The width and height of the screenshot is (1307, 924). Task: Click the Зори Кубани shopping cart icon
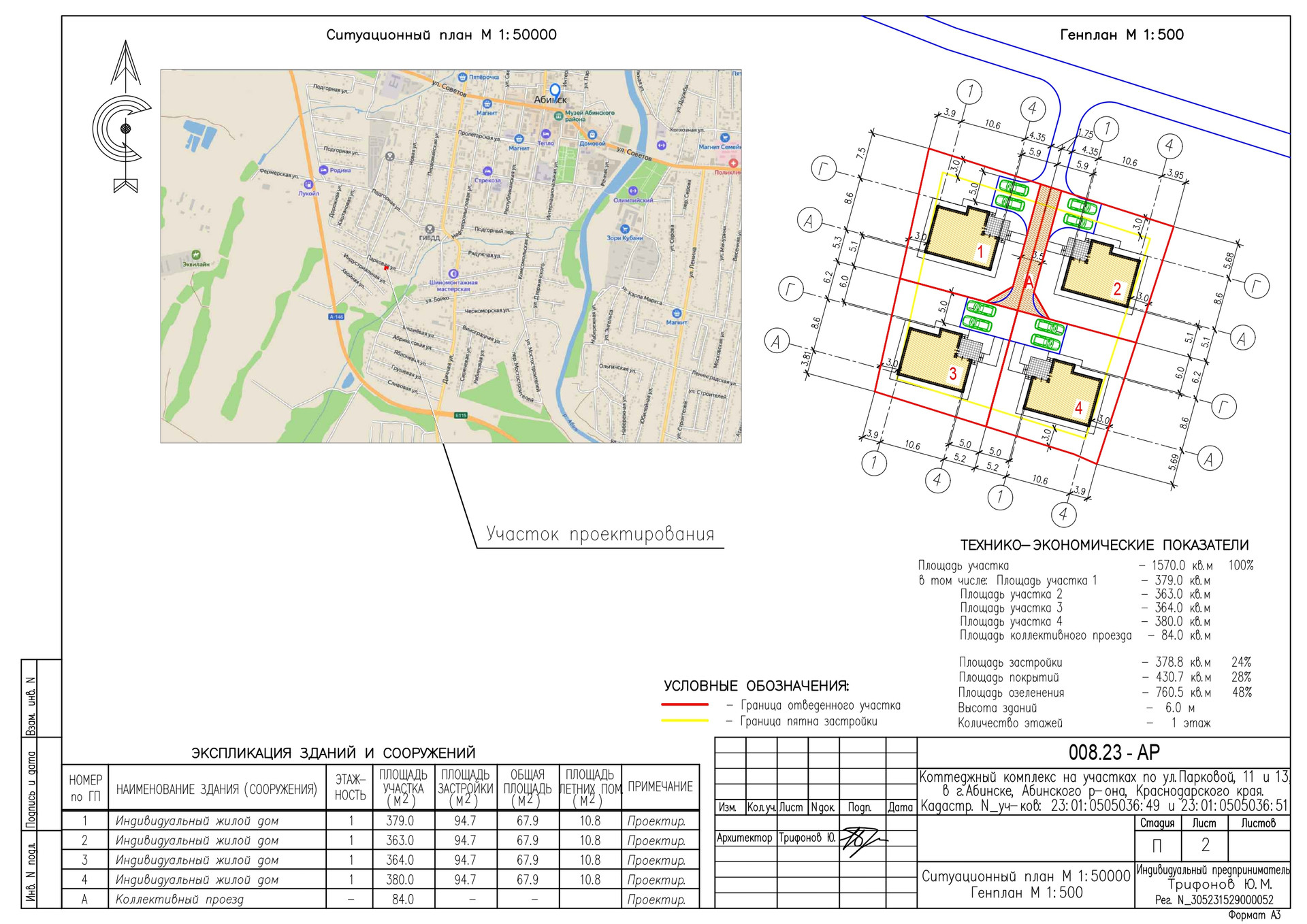pos(624,229)
